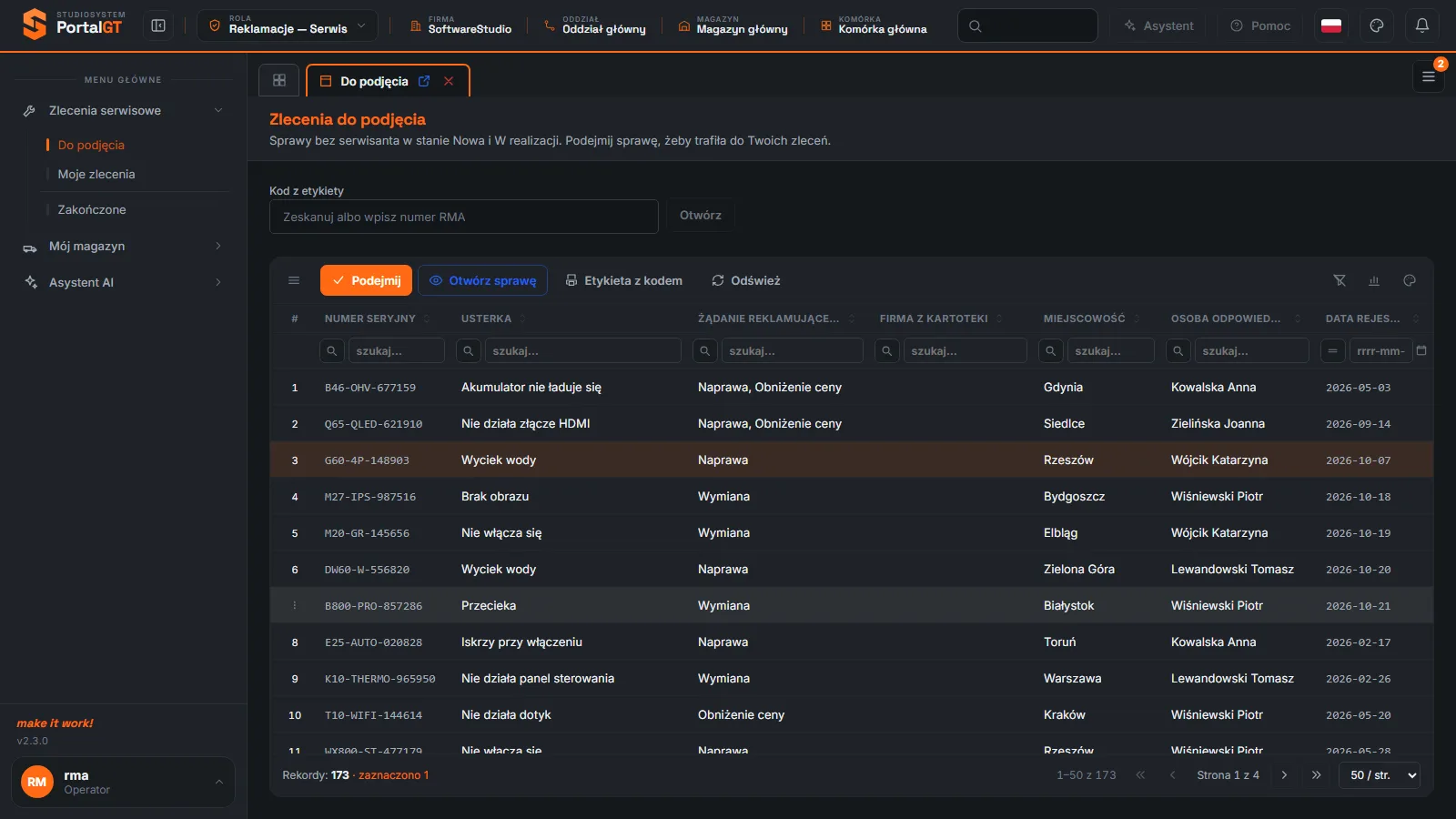Click Otwórz sprawę button
The image size is (1456, 819).
pyautogui.click(x=482, y=280)
